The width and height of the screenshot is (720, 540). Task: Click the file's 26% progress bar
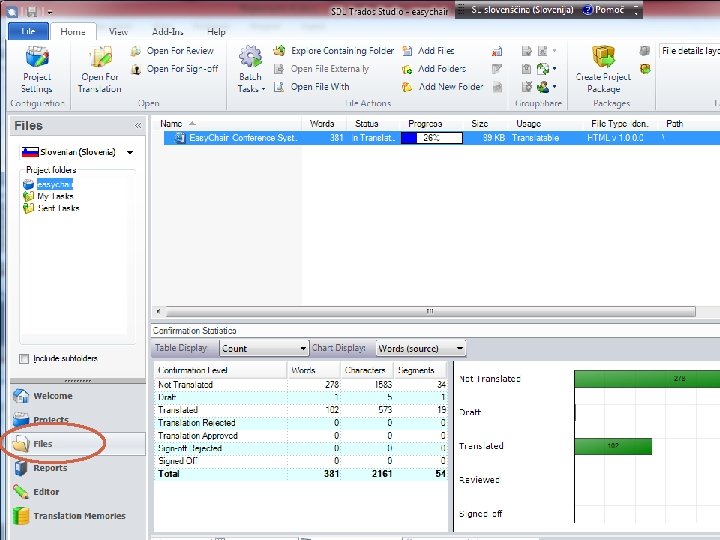pyautogui.click(x=432, y=138)
